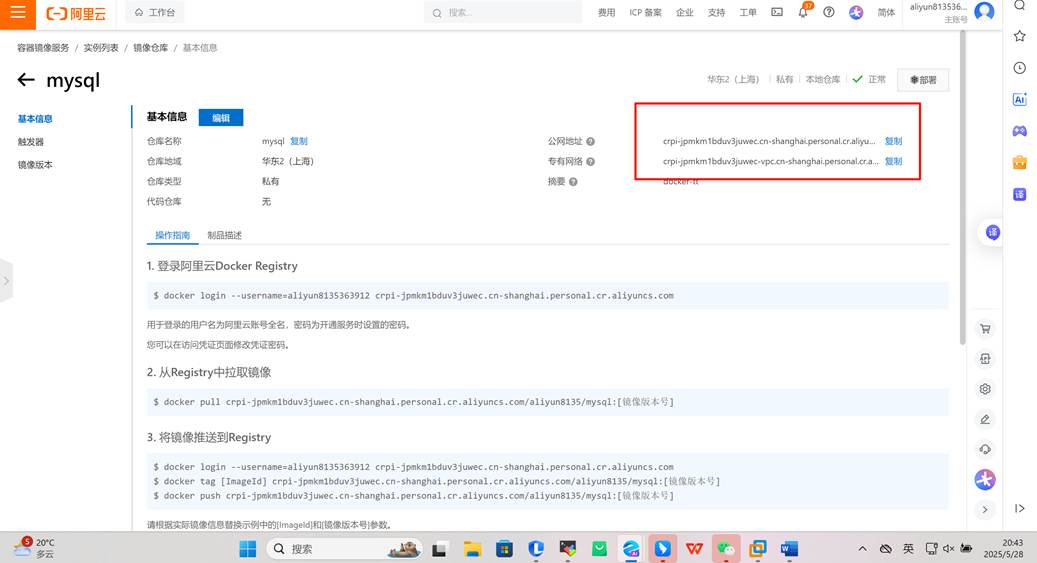Open Microsoft Word from taskbar
The image size is (1037, 563).
pos(789,548)
